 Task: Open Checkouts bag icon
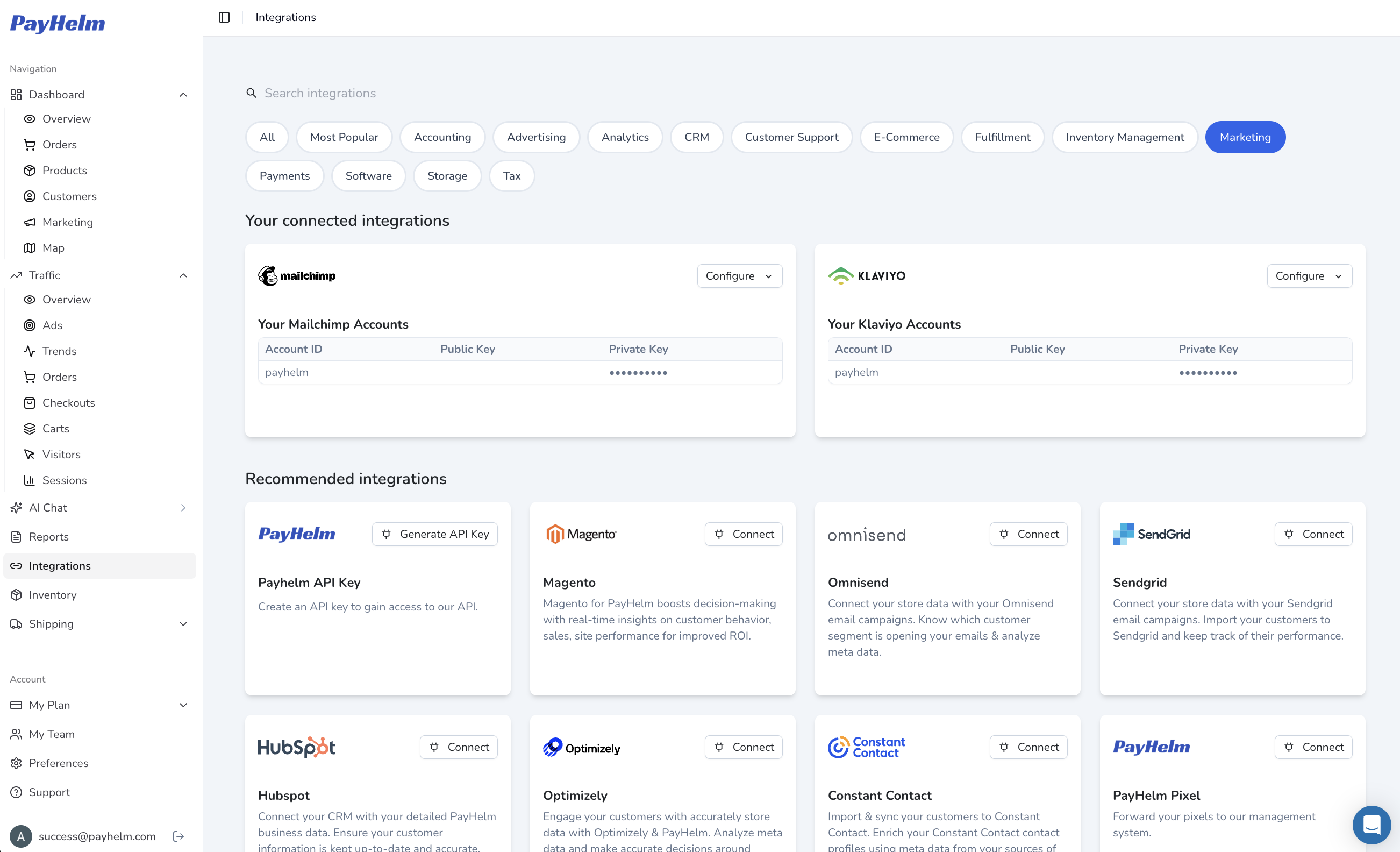coord(30,403)
